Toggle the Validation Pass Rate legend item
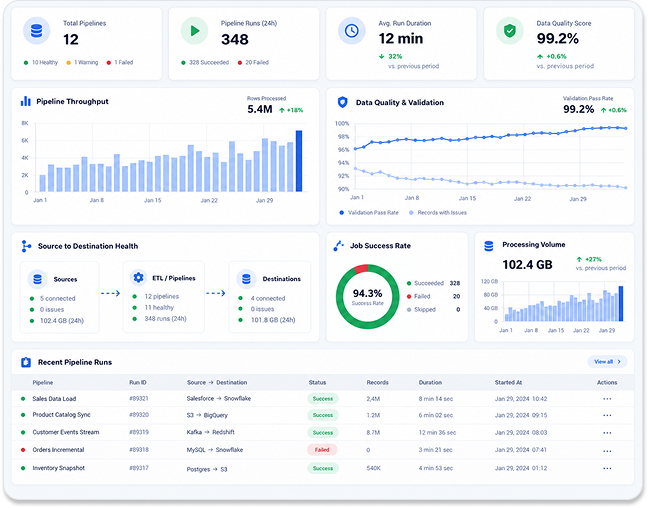Screen dimensions: 648x508 pyautogui.click(x=369, y=213)
